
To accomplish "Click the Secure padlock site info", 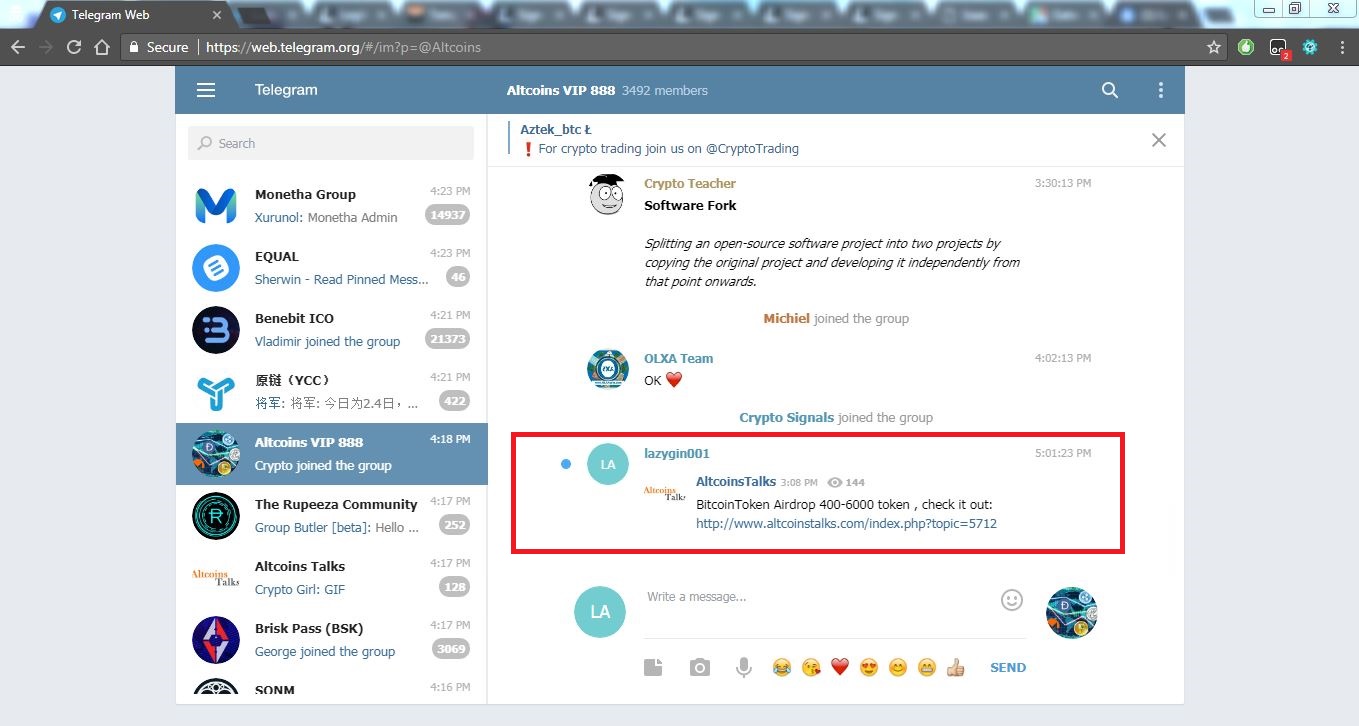I will click(159, 47).
